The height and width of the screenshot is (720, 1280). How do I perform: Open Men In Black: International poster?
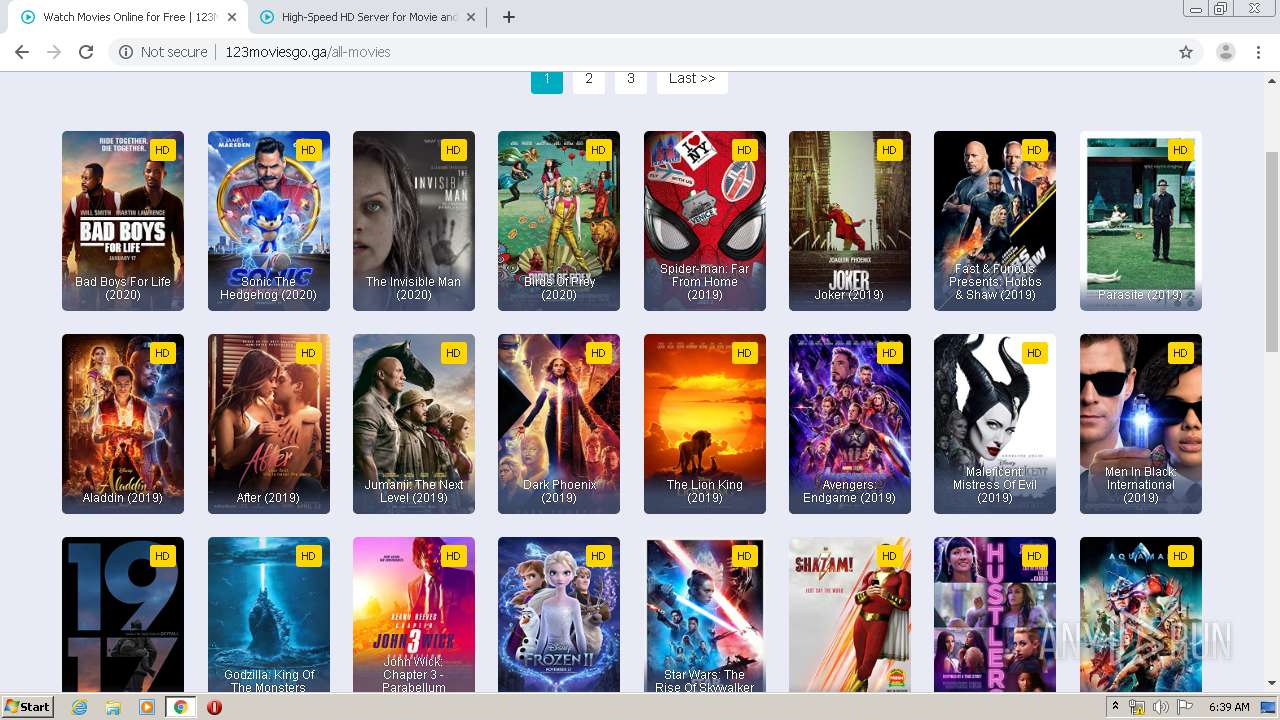1141,424
